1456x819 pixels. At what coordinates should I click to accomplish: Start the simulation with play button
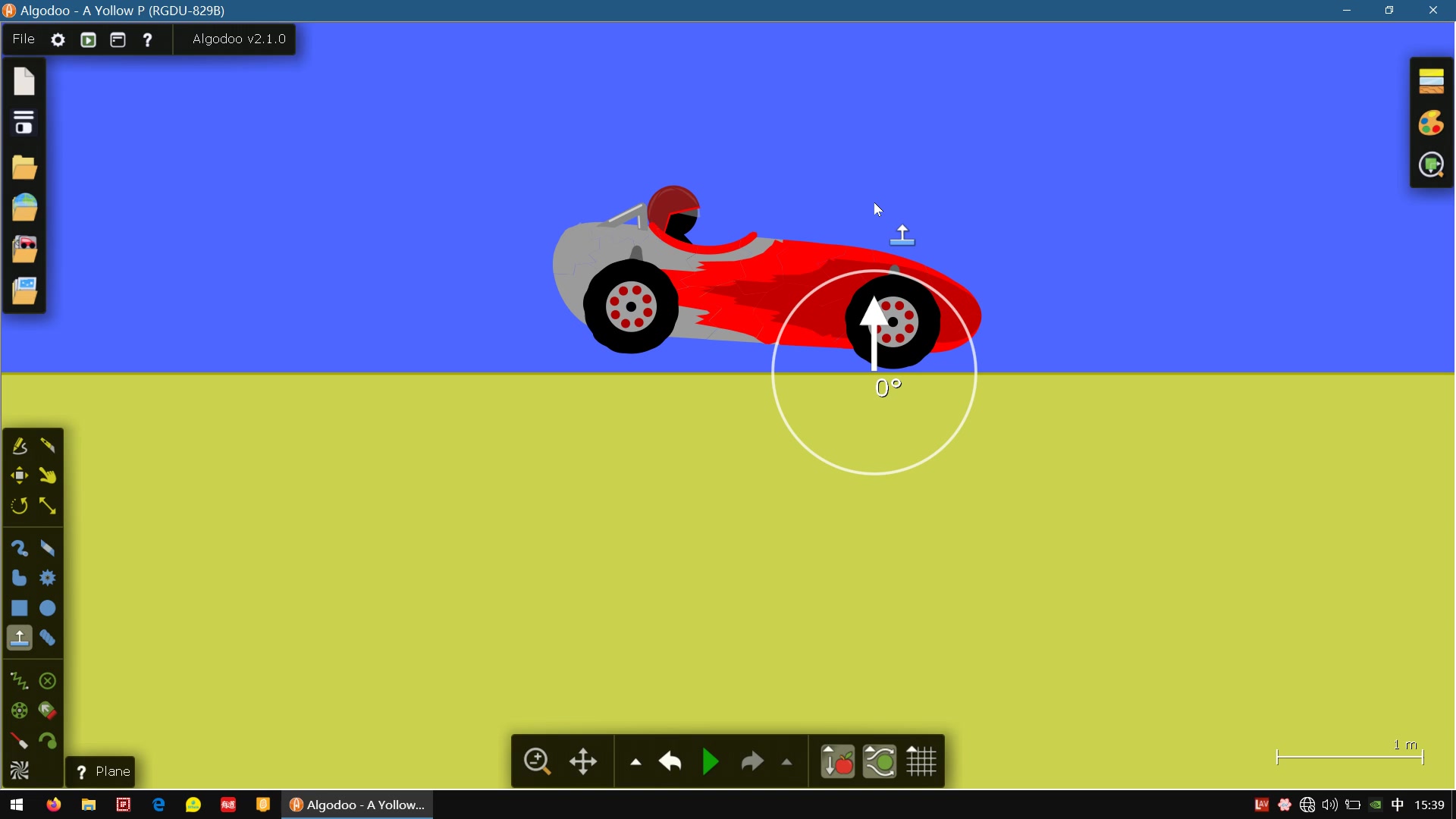pos(711,761)
